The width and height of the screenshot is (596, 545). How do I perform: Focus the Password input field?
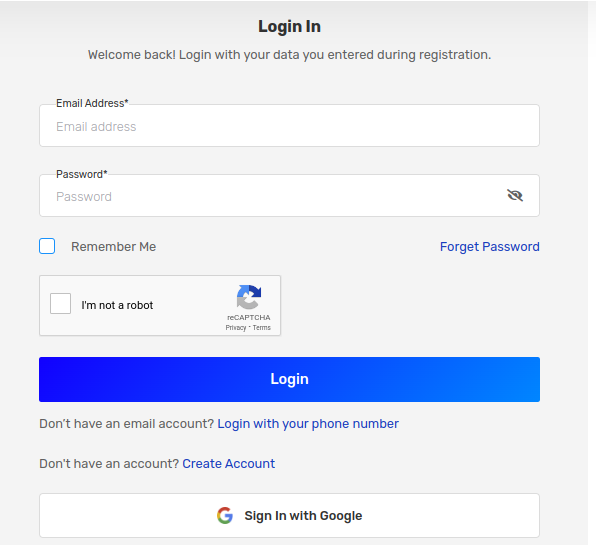[x=289, y=196]
